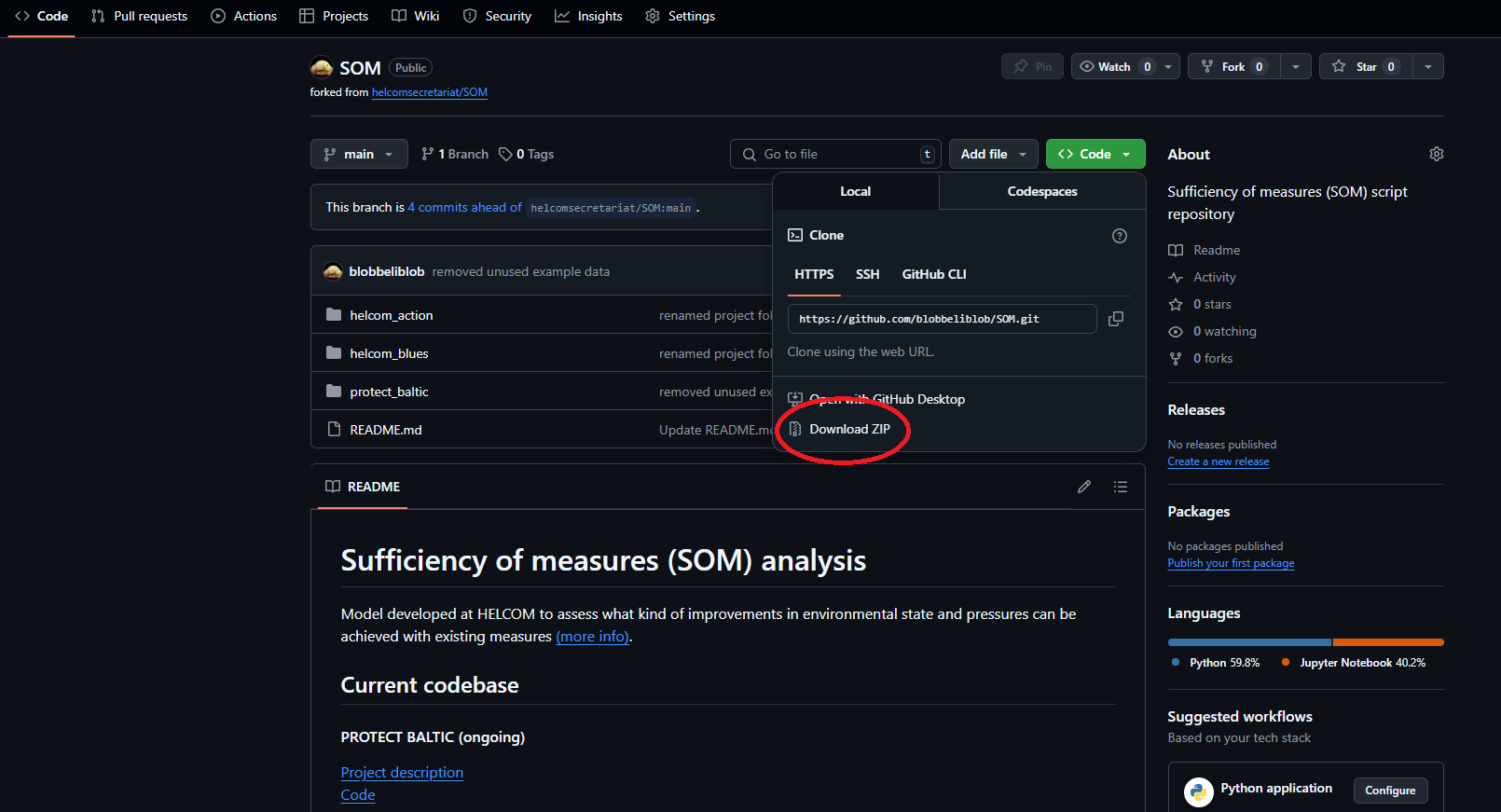Viewport: 1501px width, 812px height.
Task: Select the Local tab in clone panel
Action: pyautogui.click(x=855, y=191)
